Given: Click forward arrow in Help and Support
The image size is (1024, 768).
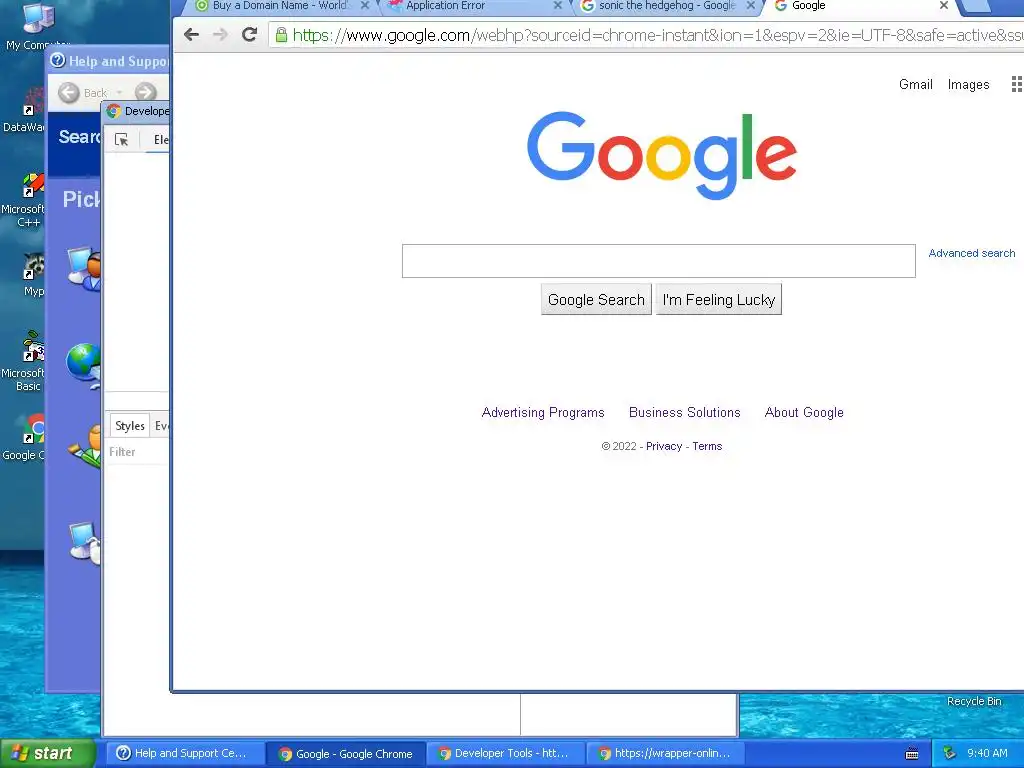Looking at the screenshot, I should (x=146, y=93).
